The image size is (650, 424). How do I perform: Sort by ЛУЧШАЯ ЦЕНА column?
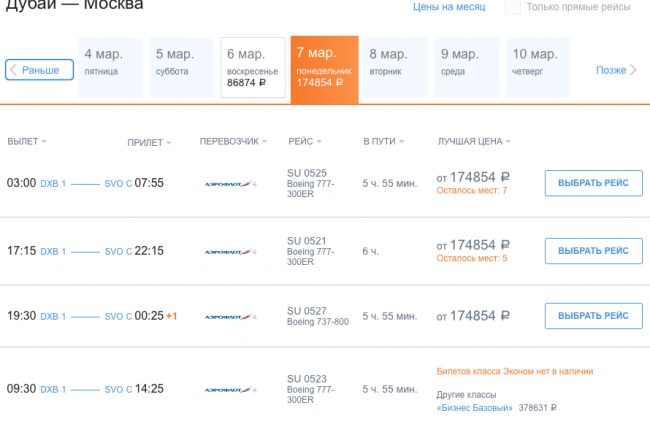475,142
